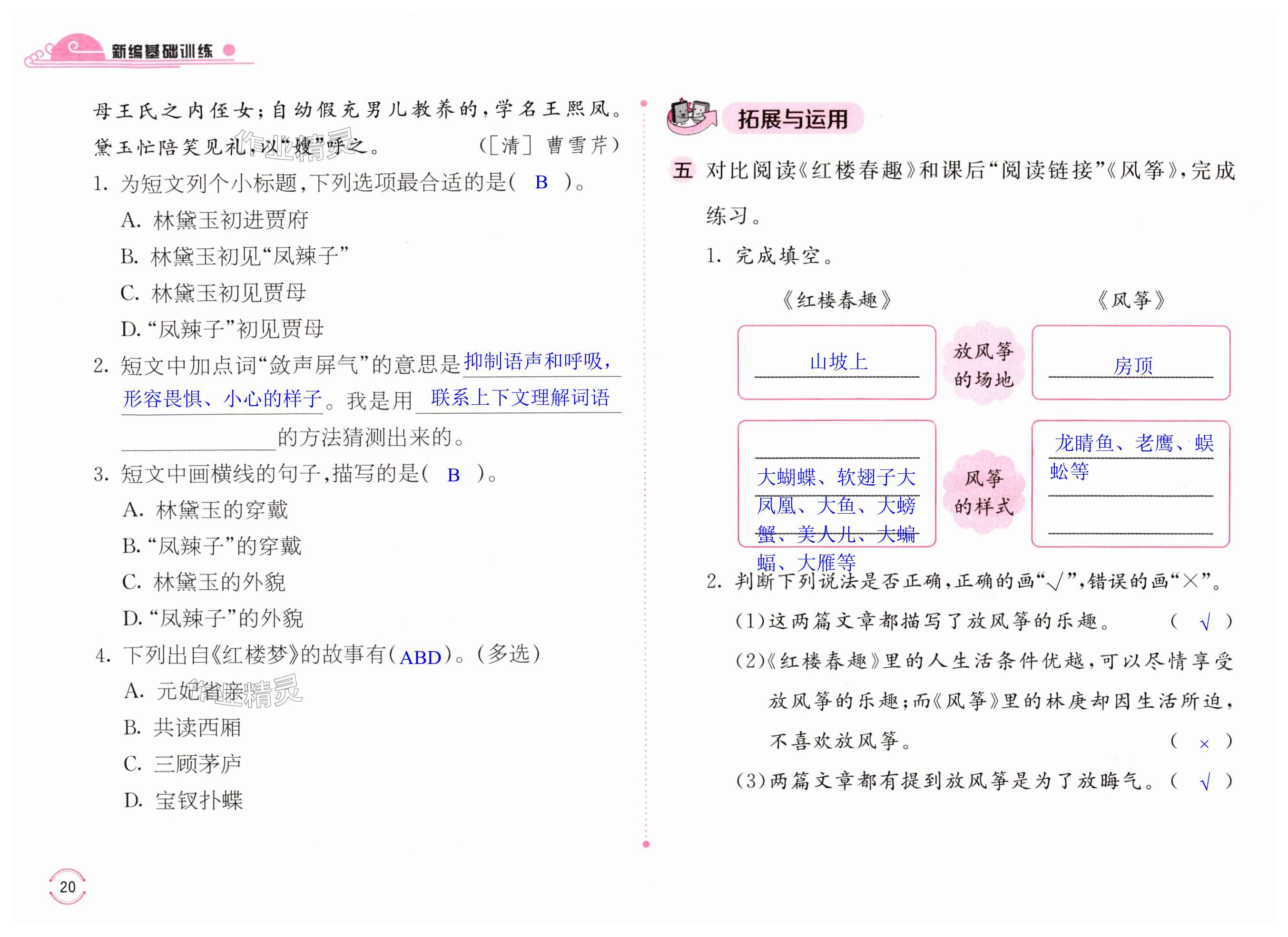
Task: Click the 放风筝的场地 flower badge
Action: [x=983, y=364]
